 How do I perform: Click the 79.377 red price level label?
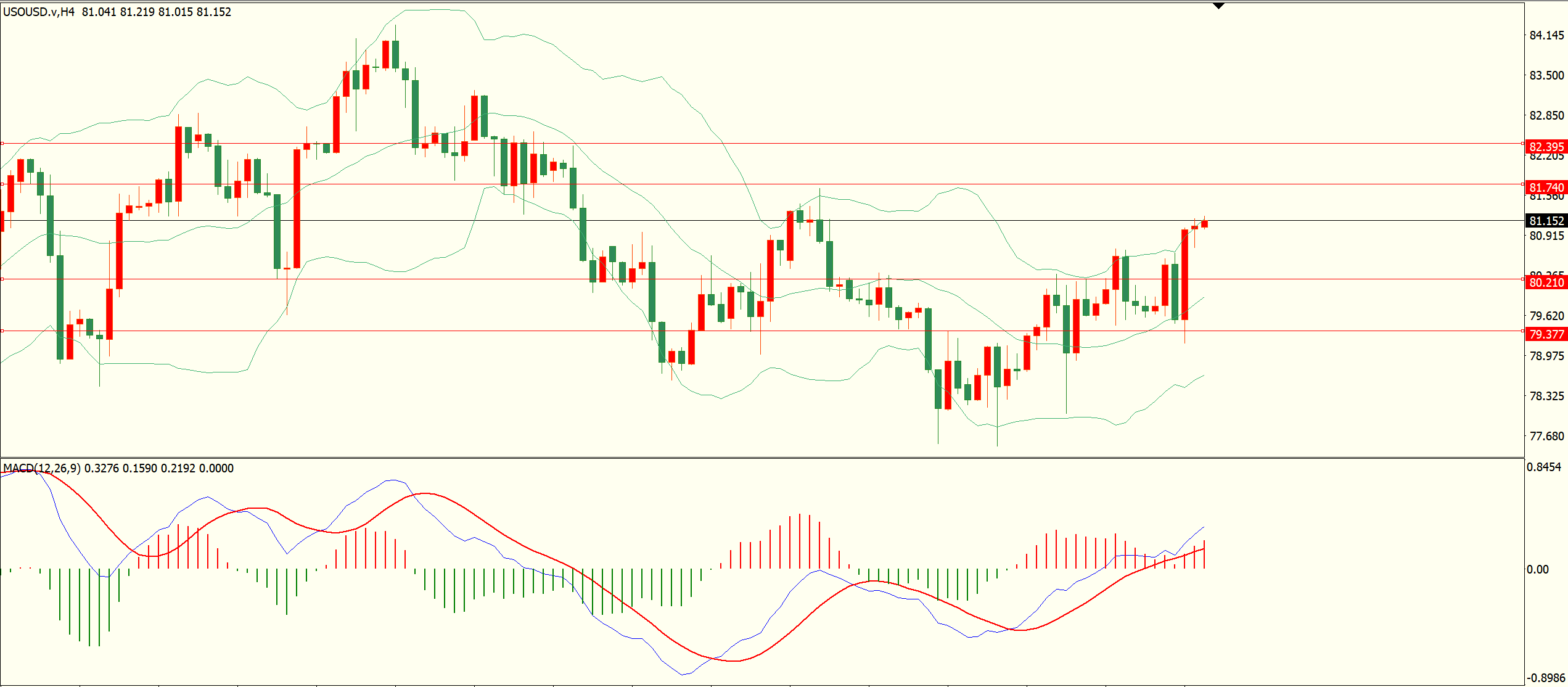[x=1546, y=334]
